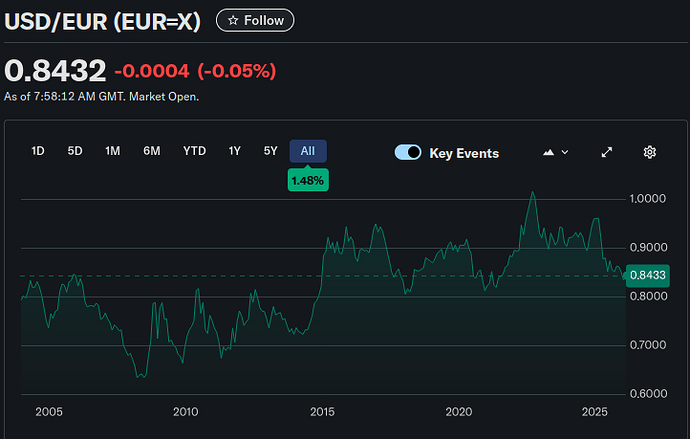Screen dimensions: 690x439
Task: Expand the chart type dropdown chevron
Action: tap(565, 152)
